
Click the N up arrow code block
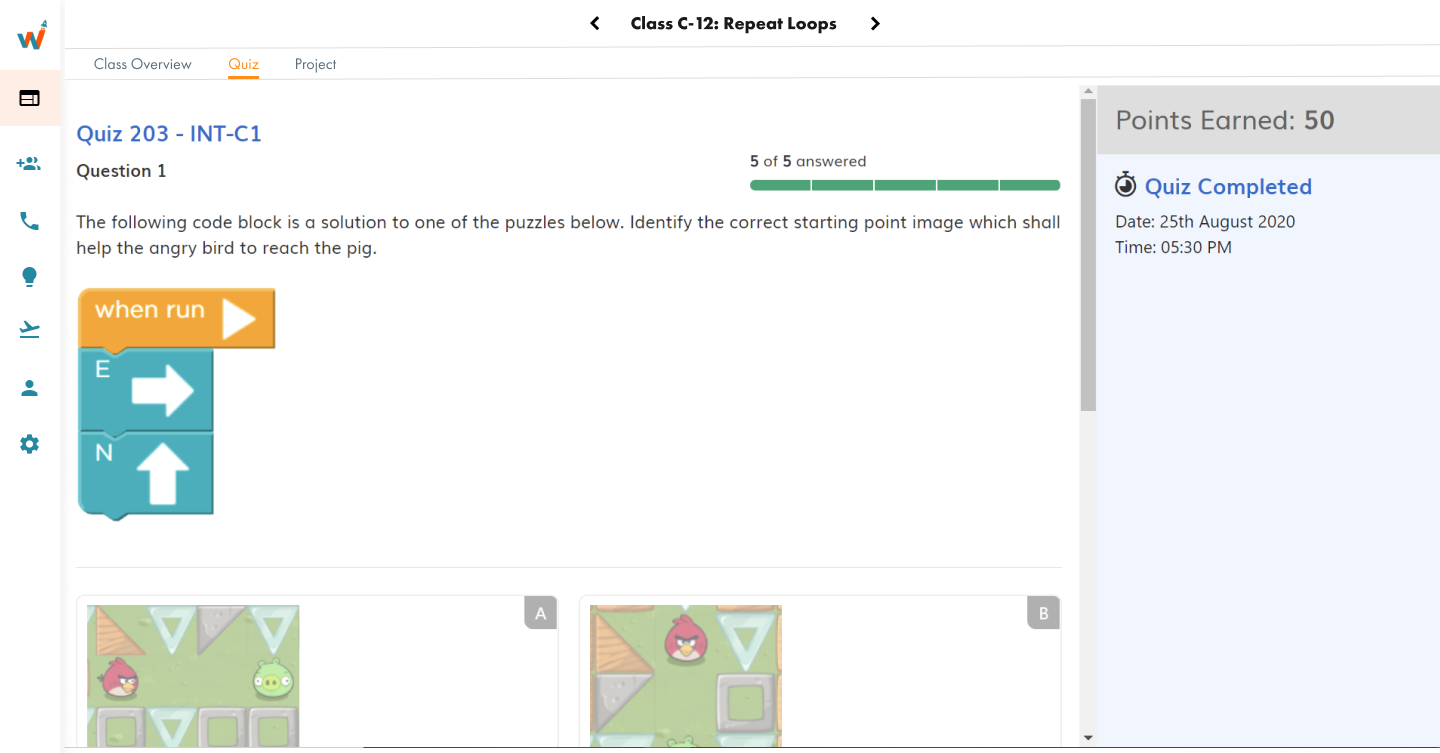point(146,476)
